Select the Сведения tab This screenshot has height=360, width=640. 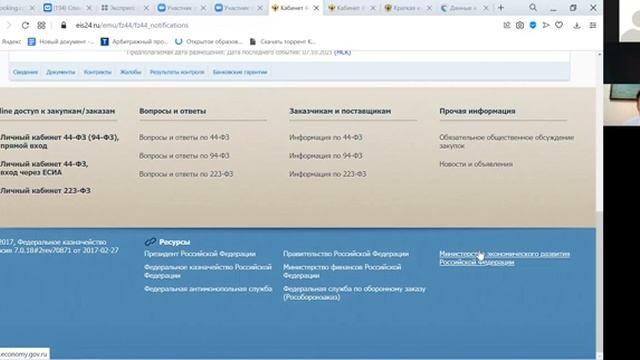(x=25, y=72)
